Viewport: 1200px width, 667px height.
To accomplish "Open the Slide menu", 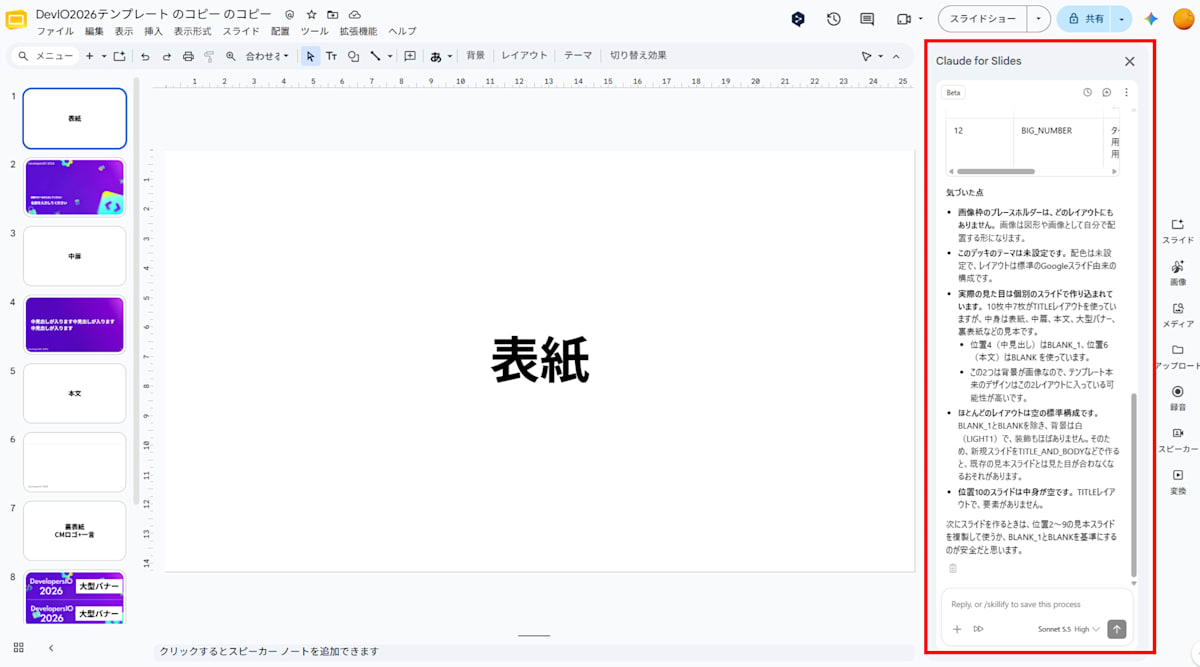I will [241, 31].
